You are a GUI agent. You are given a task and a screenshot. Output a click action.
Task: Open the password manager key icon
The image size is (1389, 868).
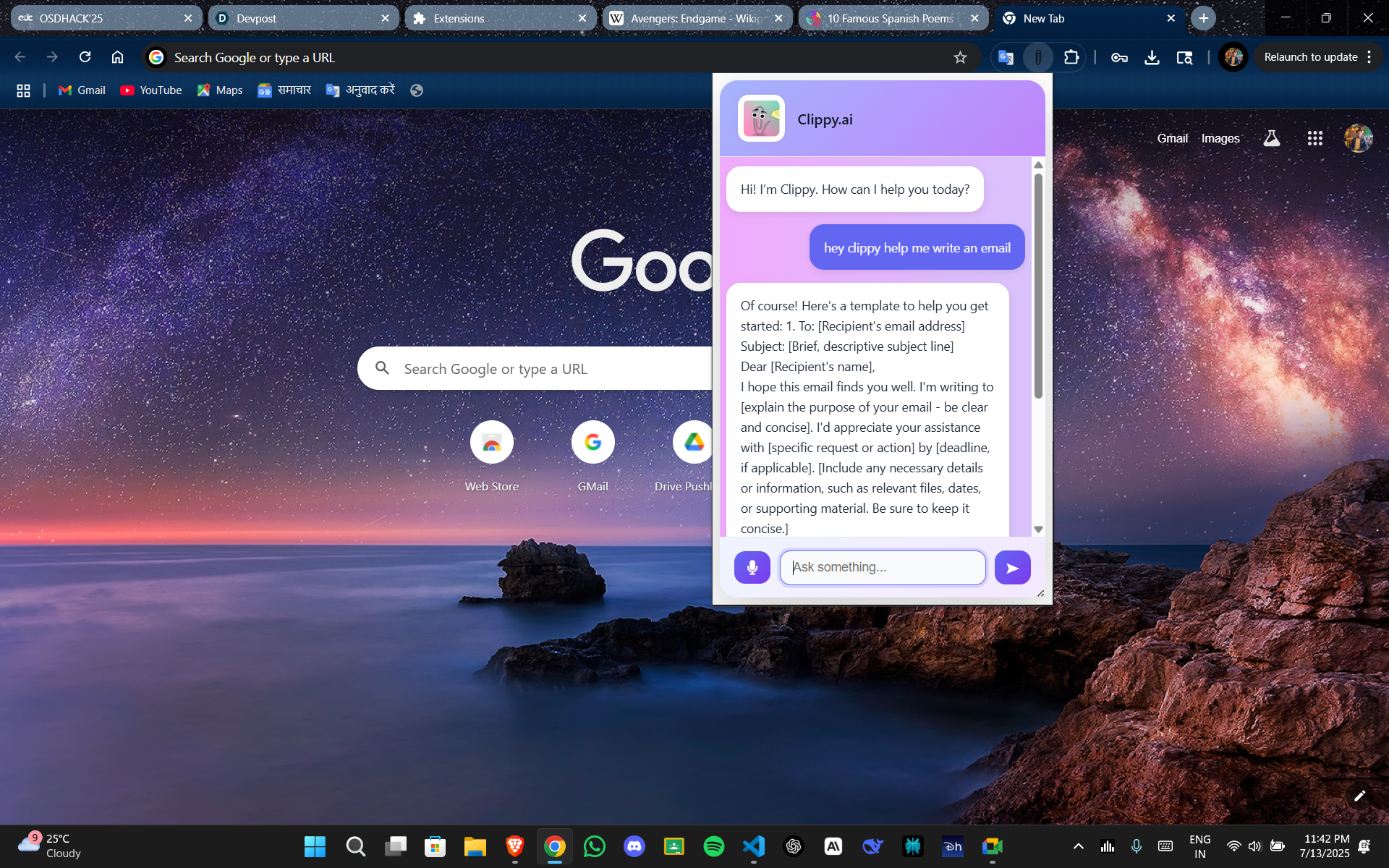pyautogui.click(x=1119, y=57)
